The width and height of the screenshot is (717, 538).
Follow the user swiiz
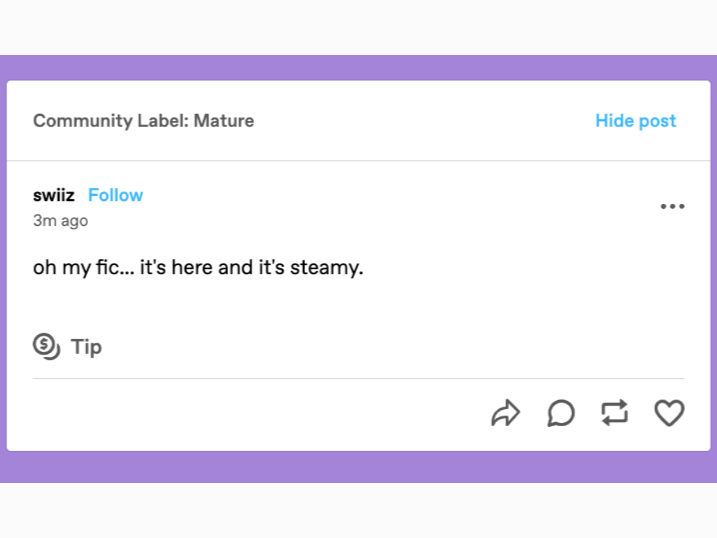[115, 195]
